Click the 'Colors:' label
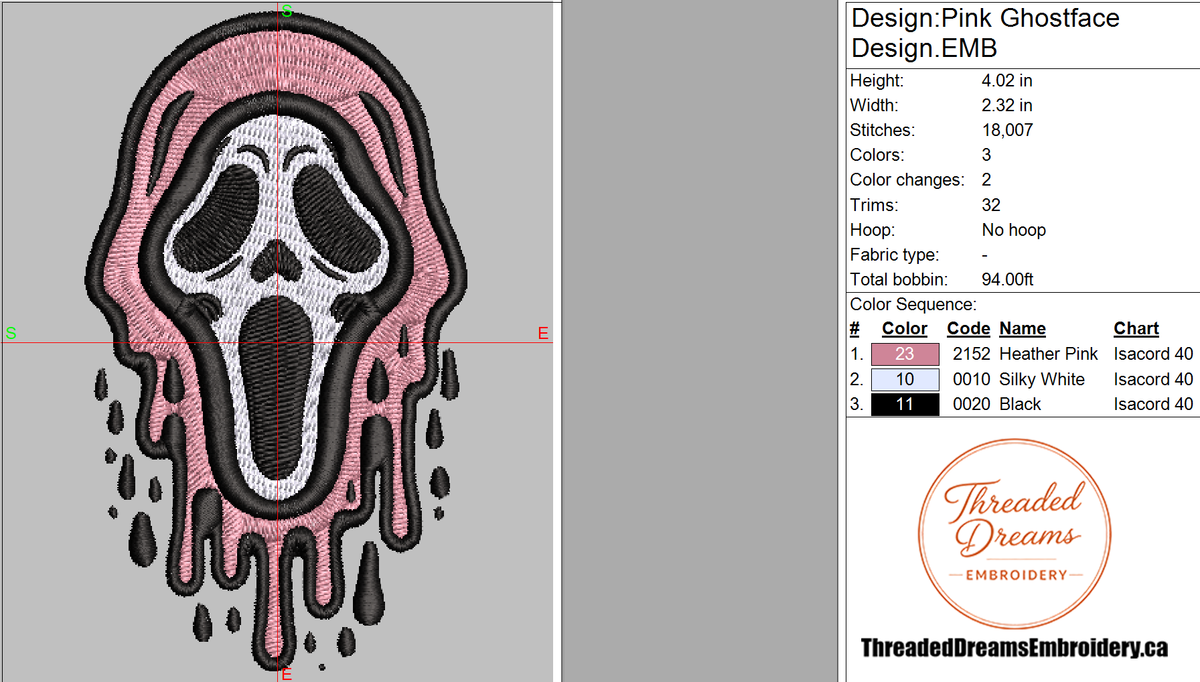 pos(877,155)
